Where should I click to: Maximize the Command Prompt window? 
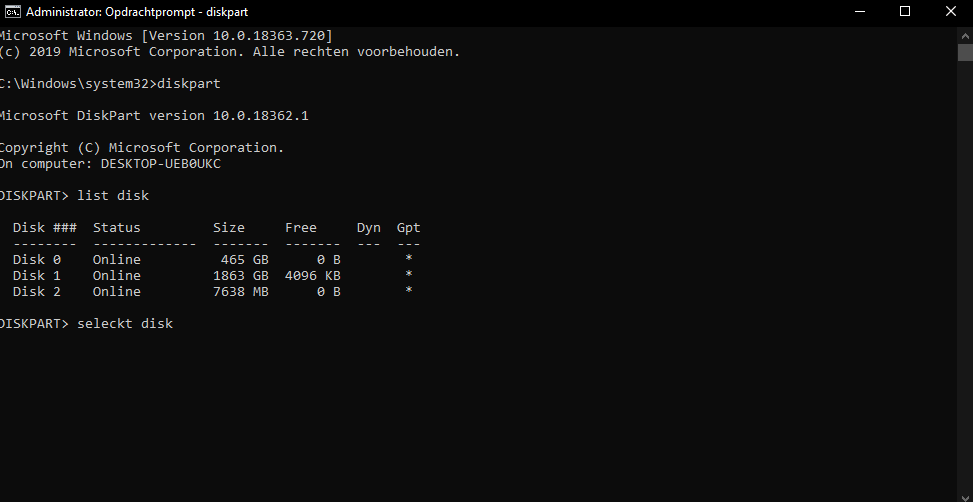click(905, 11)
